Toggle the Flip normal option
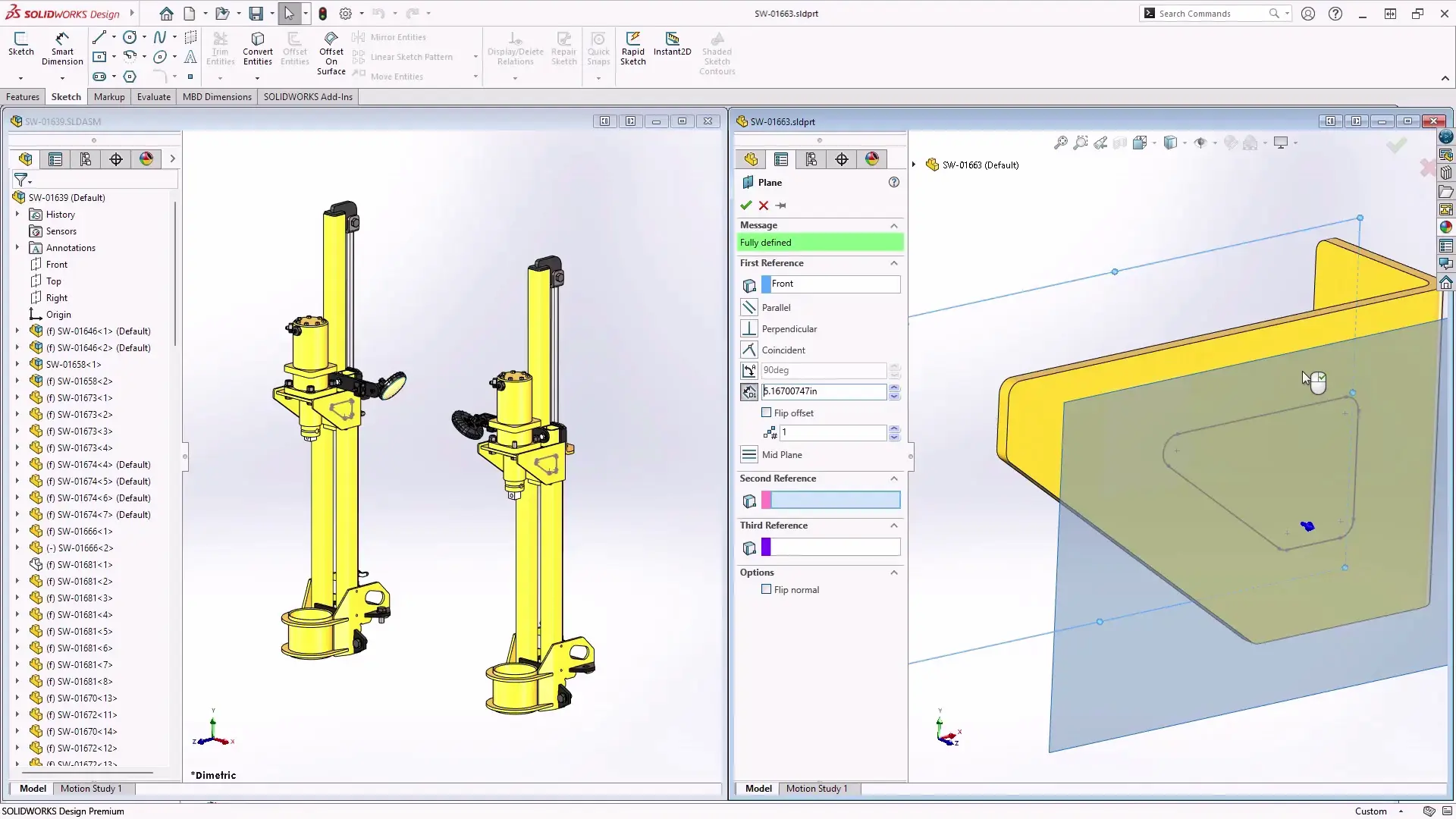1456x819 pixels. coord(767,589)
